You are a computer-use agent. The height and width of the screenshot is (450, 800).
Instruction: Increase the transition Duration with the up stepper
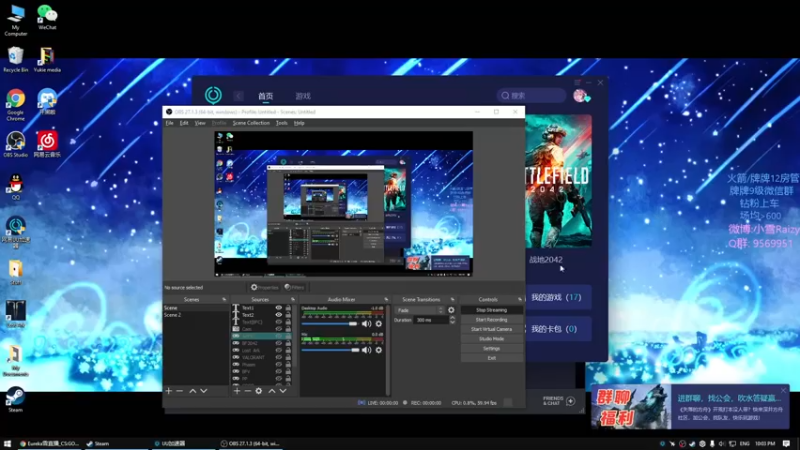pyautogui.click(x=452, y=317)
